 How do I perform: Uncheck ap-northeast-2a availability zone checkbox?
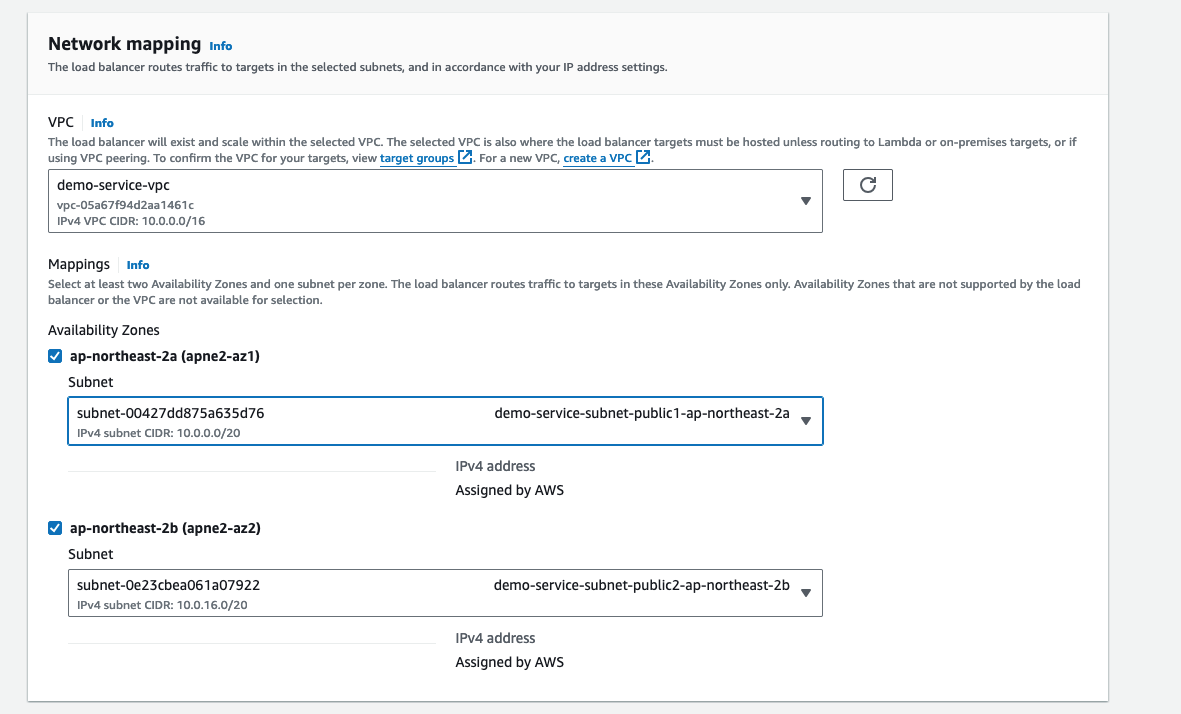[x=55, y=356]
